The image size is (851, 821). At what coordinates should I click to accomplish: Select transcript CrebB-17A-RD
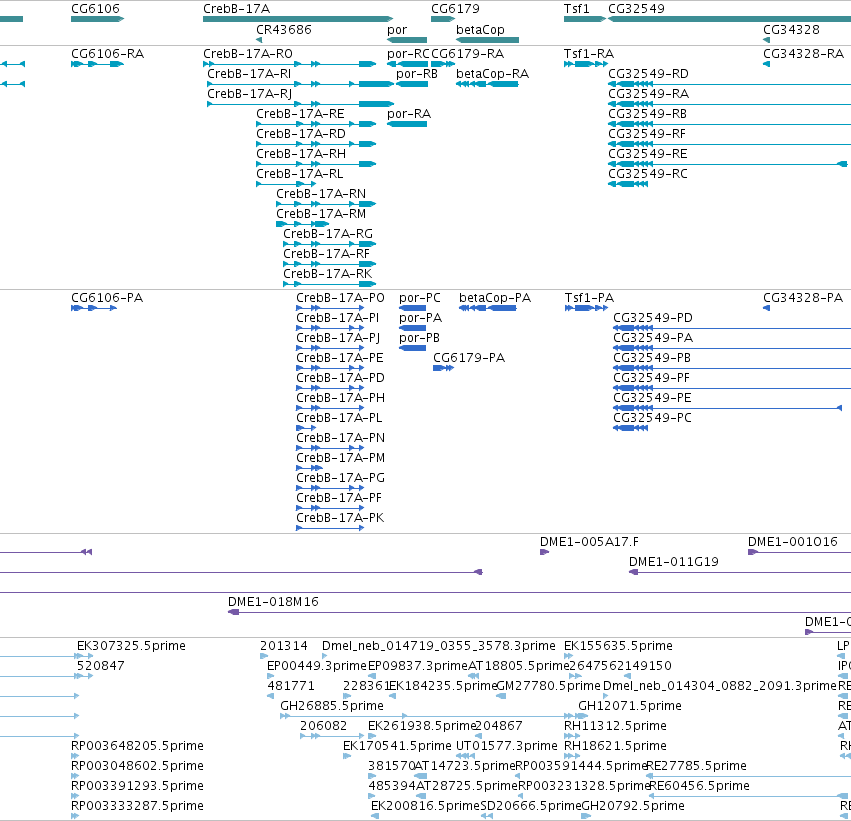pos(316,144)
